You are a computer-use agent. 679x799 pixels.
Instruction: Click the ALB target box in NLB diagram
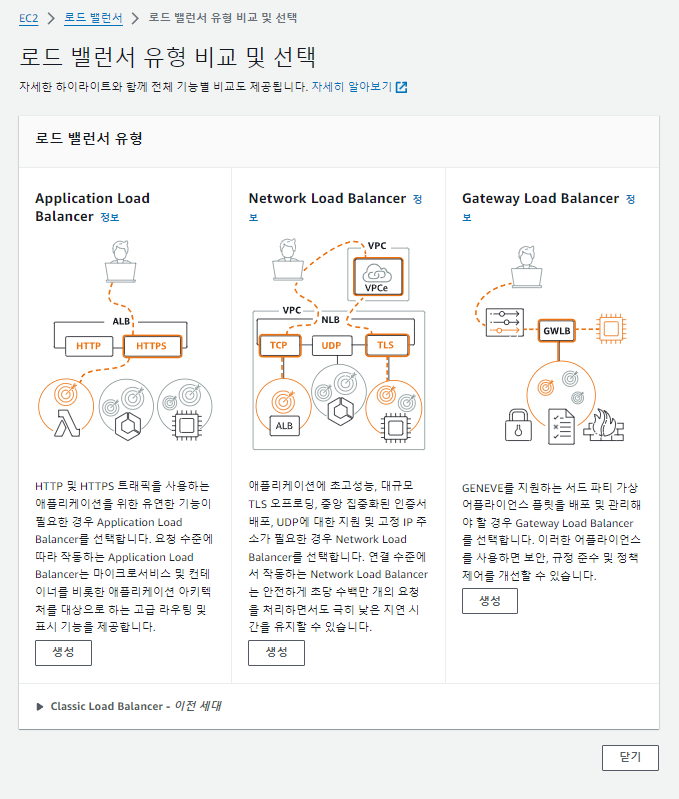click(284, 425)
